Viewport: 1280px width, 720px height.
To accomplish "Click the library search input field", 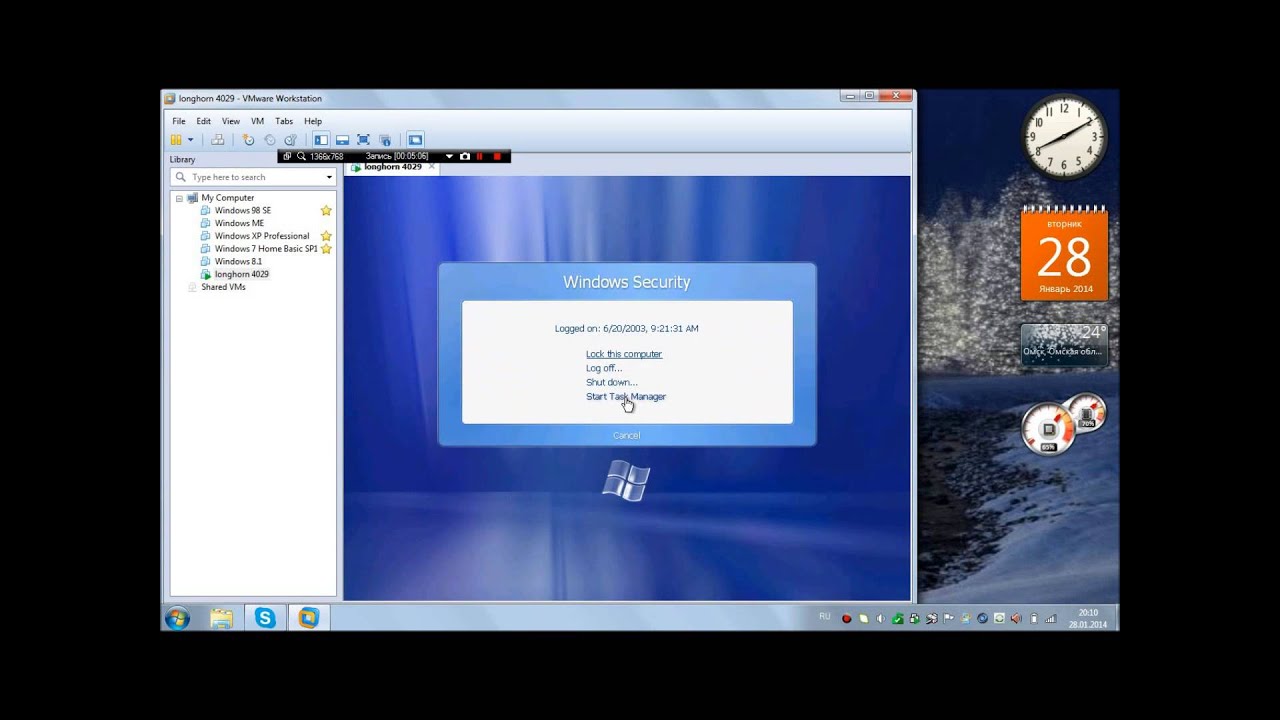I will coord(255,177).
